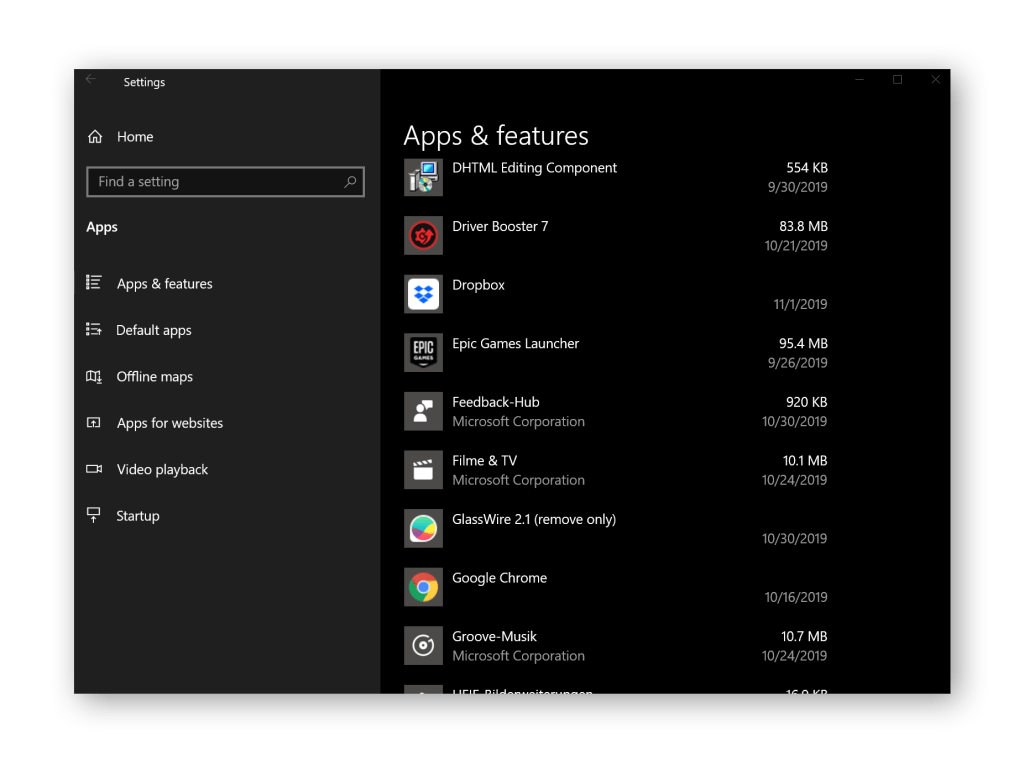
Task: Click the search magnifier icon
Action: (350, 182)
